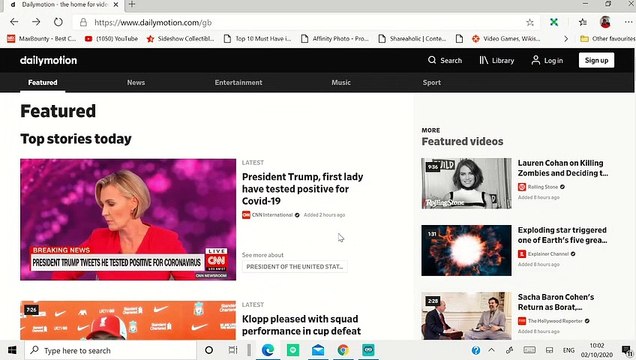Click the blue help icon in tray
Viewport: 636px width, 360px height.
tap(476, 350)
